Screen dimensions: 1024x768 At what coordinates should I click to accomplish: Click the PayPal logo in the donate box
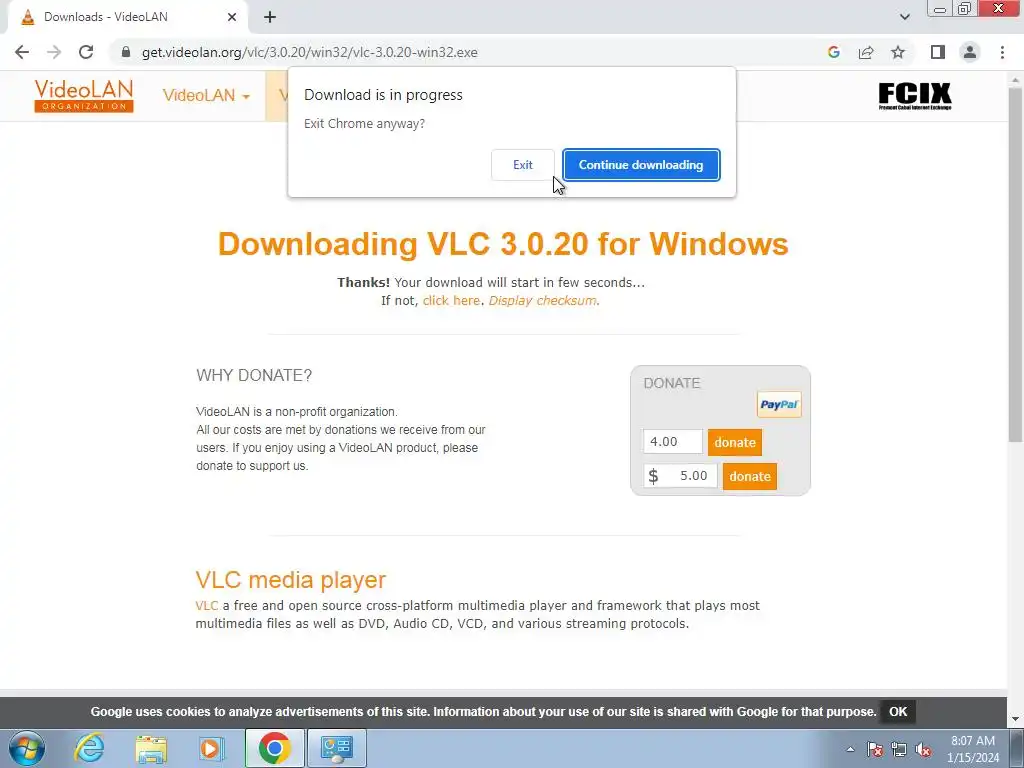779,404
